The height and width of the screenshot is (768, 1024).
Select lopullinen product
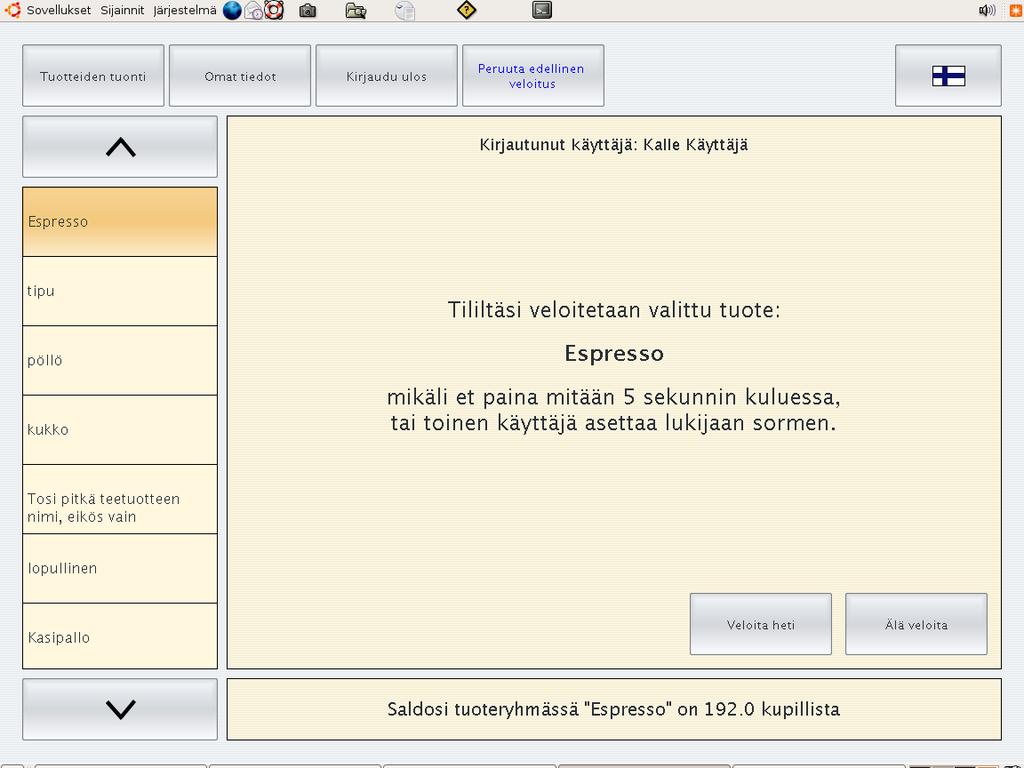120,569
